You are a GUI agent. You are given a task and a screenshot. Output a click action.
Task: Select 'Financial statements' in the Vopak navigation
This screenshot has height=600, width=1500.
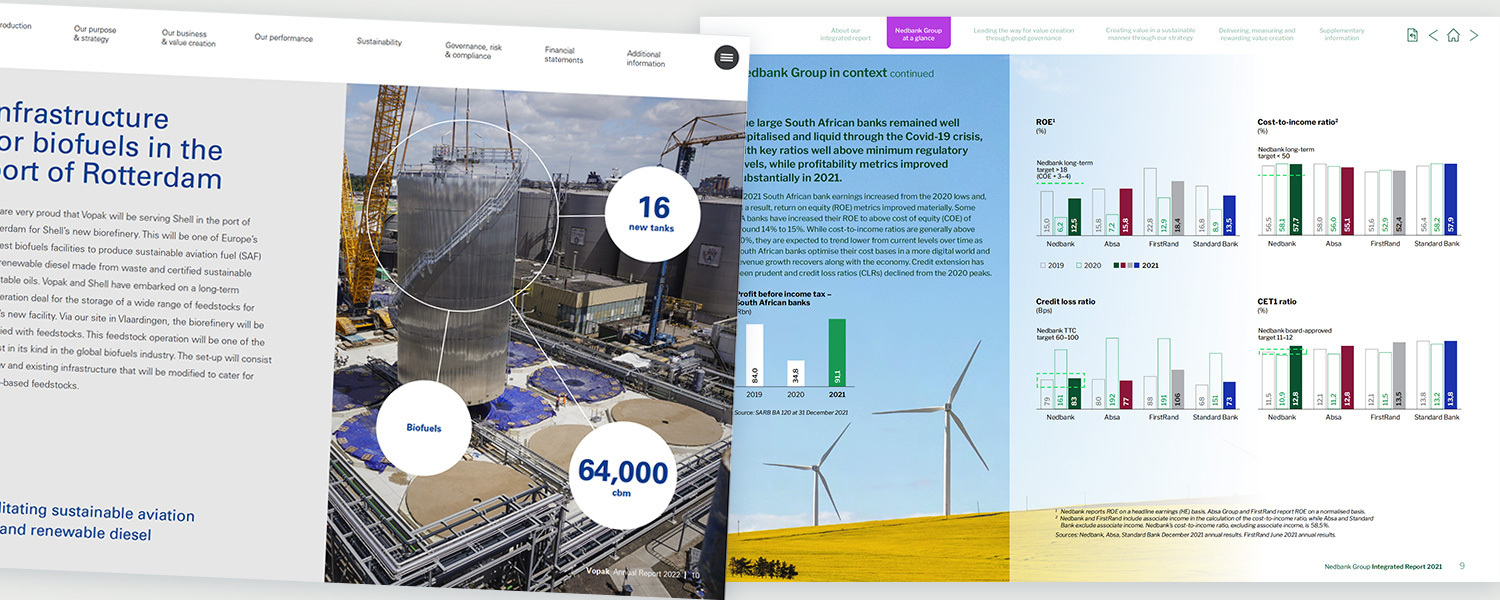coord(564,55)
